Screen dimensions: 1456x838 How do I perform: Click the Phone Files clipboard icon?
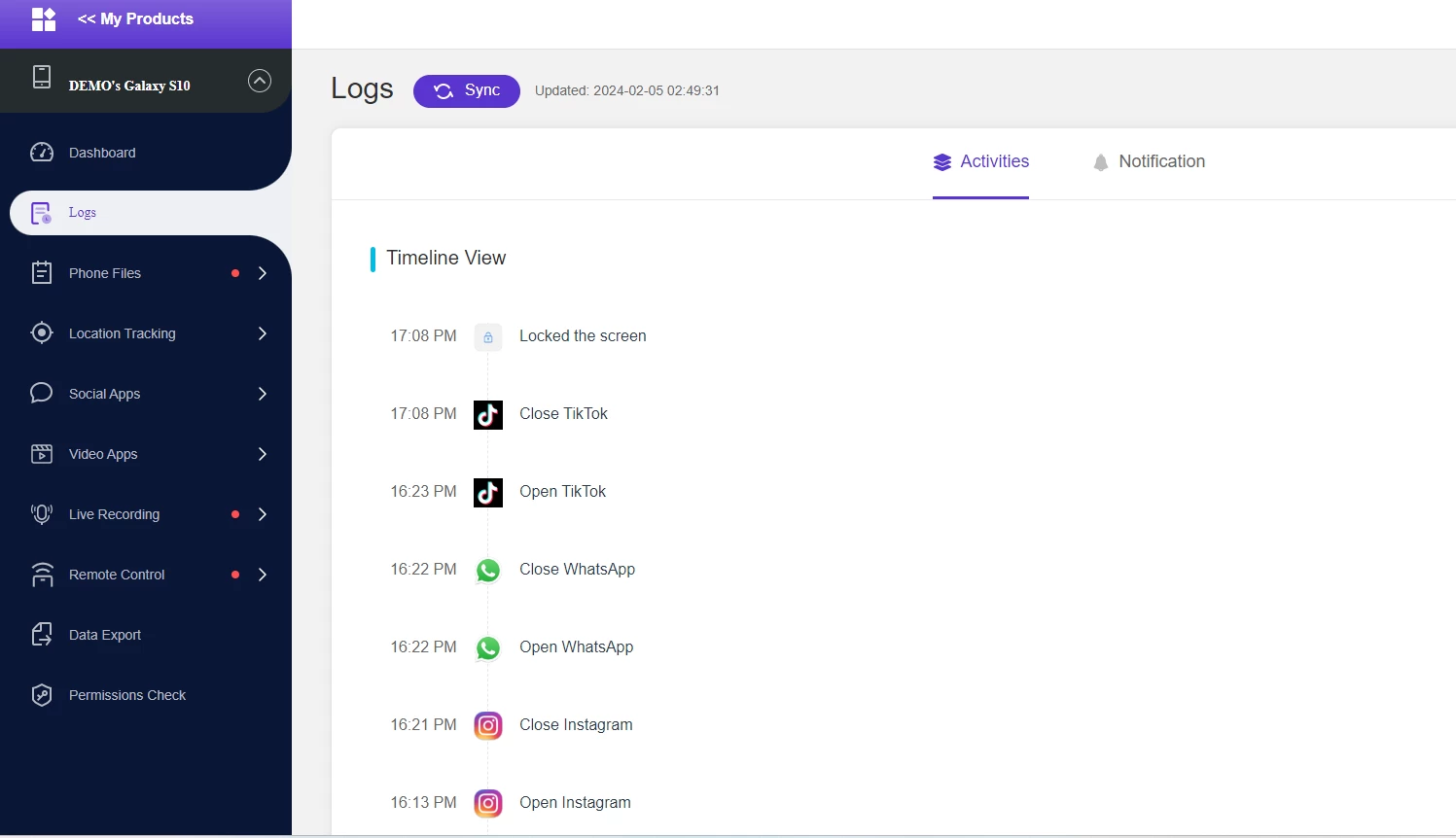[x=42, y=273]
